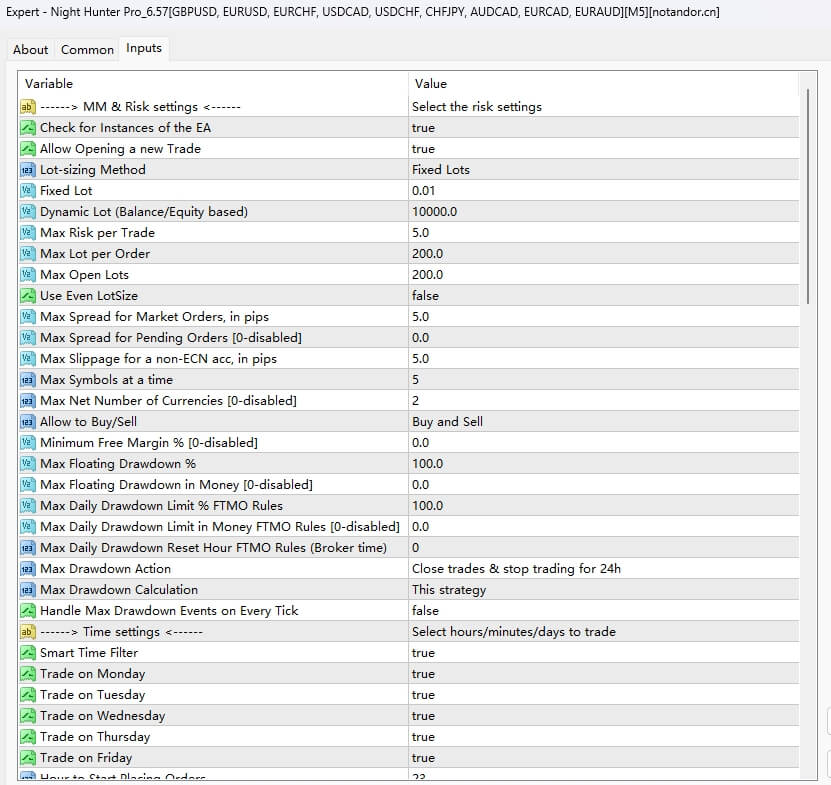Open Max Drawdown Action value dropdown
Screen dimensions: 831x785
(604, 569)
